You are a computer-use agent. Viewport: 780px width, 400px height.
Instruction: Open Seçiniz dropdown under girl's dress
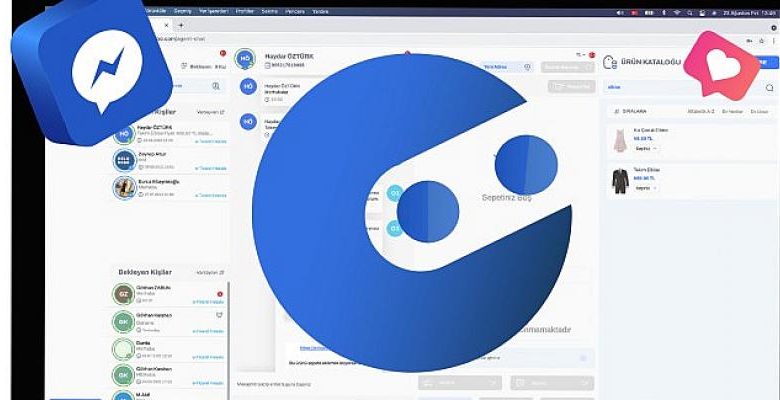(646, 148)
